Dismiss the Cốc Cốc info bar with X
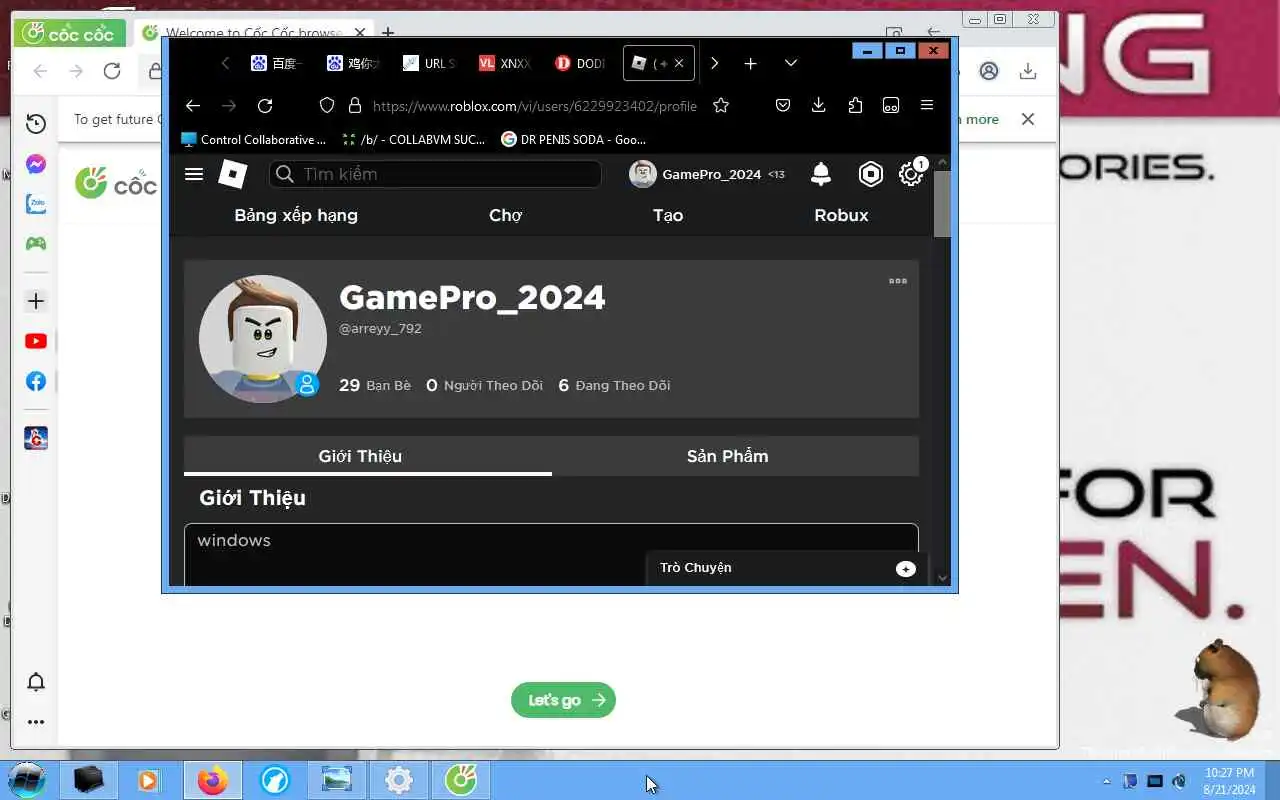1280x800 pixels. (x=1027, y=119)
